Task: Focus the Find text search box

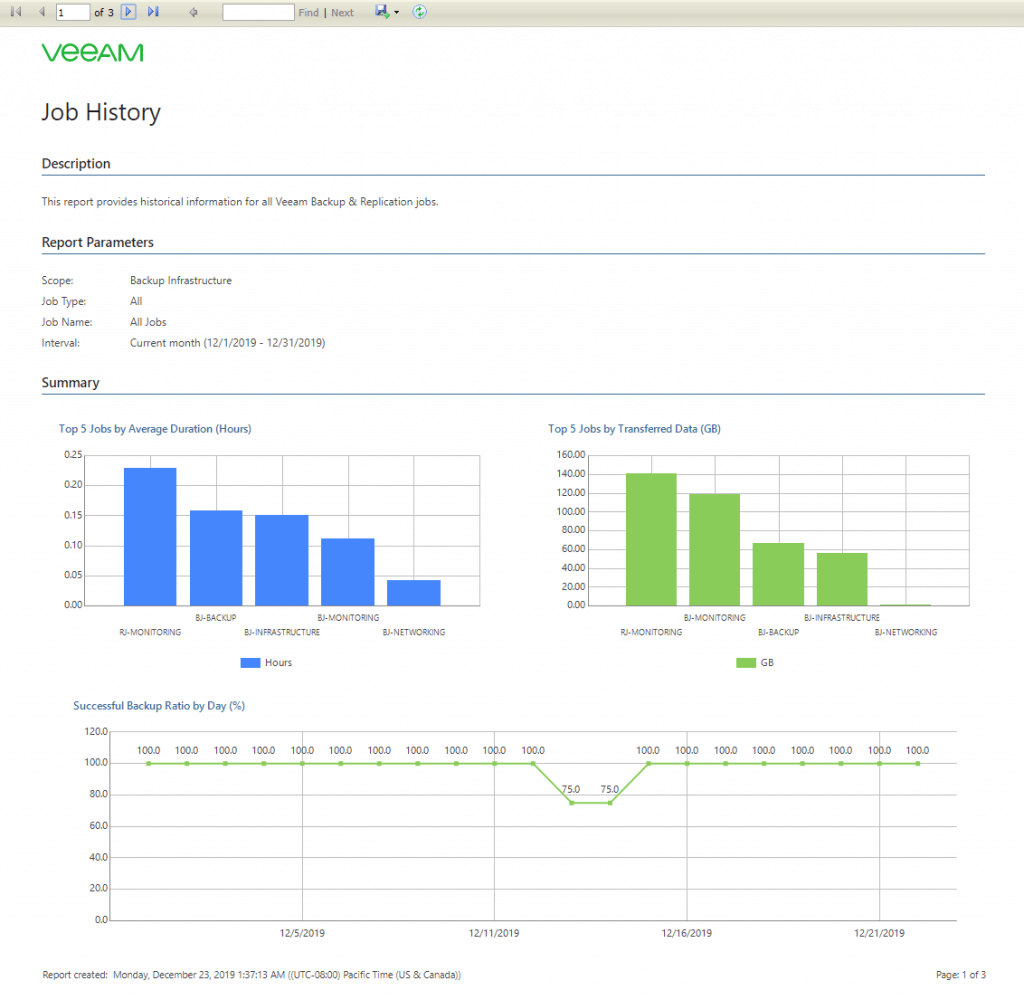Action: coord(258,12)
